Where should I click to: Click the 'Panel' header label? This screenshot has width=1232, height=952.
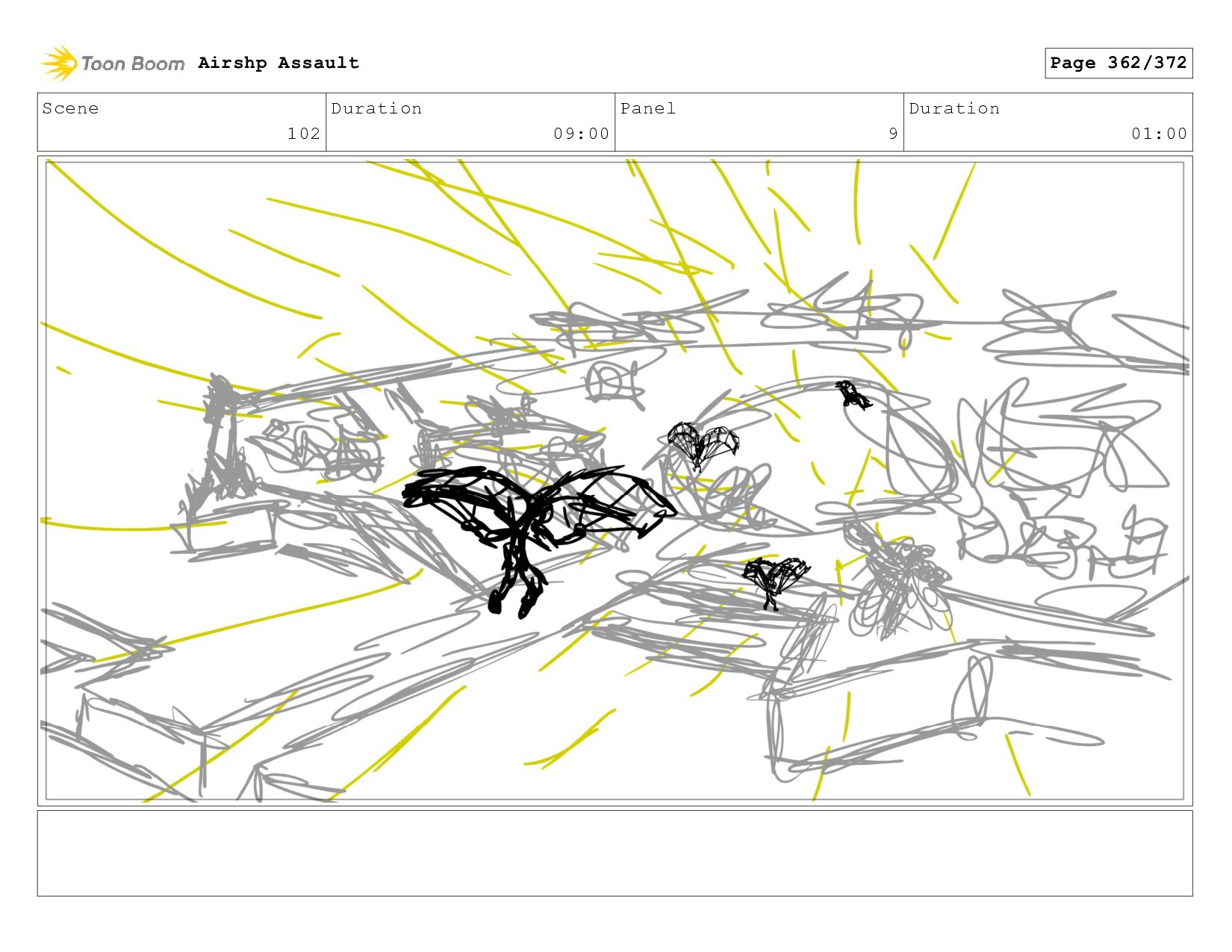coord(648,108)
